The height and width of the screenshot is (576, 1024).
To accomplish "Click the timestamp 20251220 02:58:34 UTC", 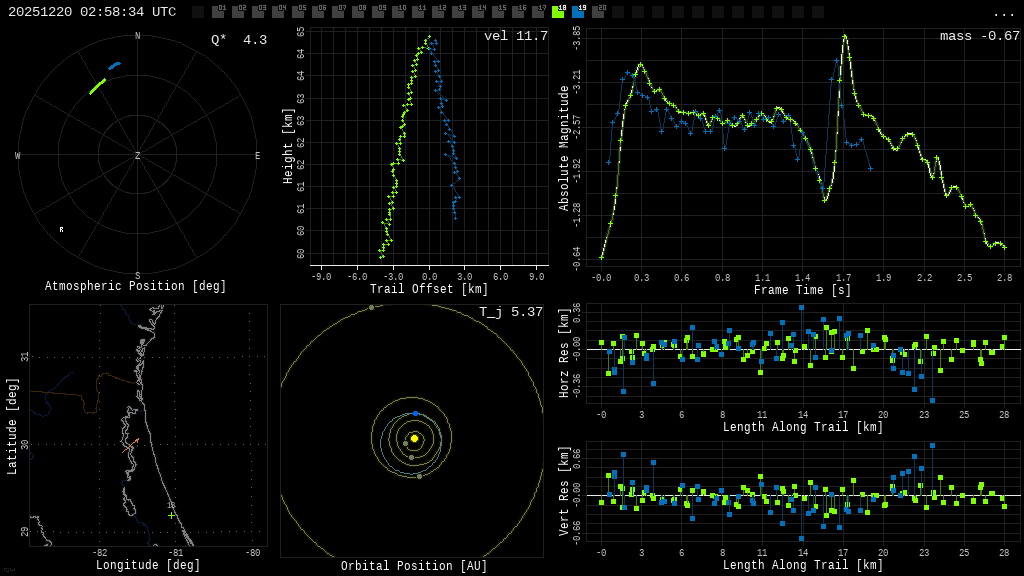I will [92, 12].
